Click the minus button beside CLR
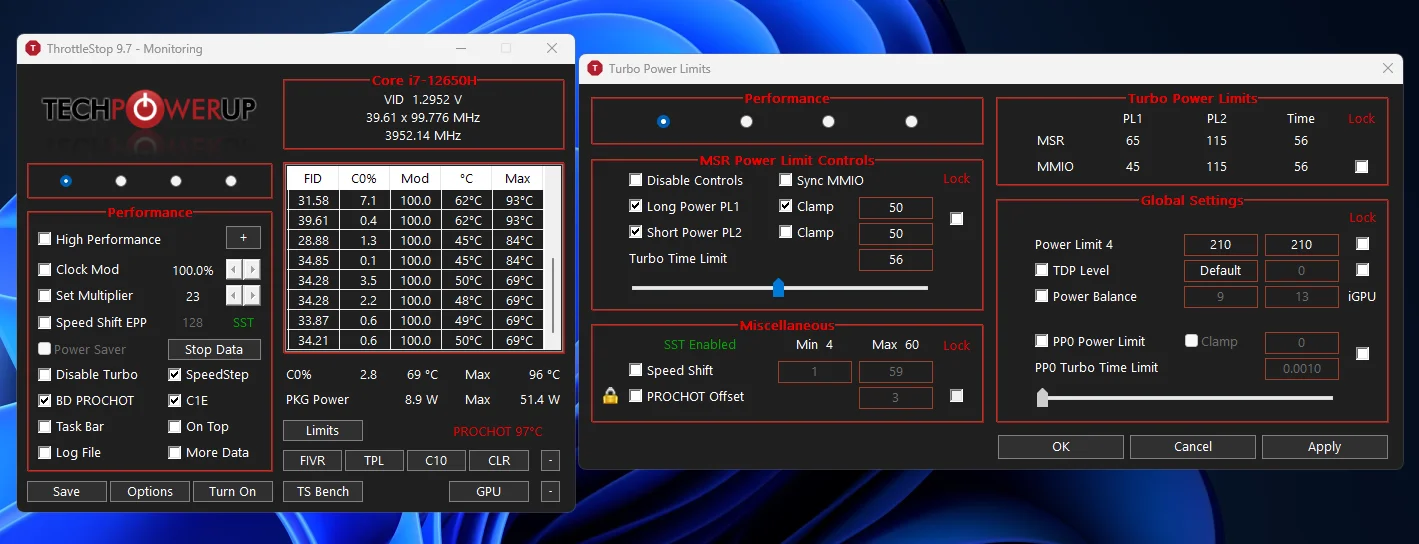 [550, 460]
